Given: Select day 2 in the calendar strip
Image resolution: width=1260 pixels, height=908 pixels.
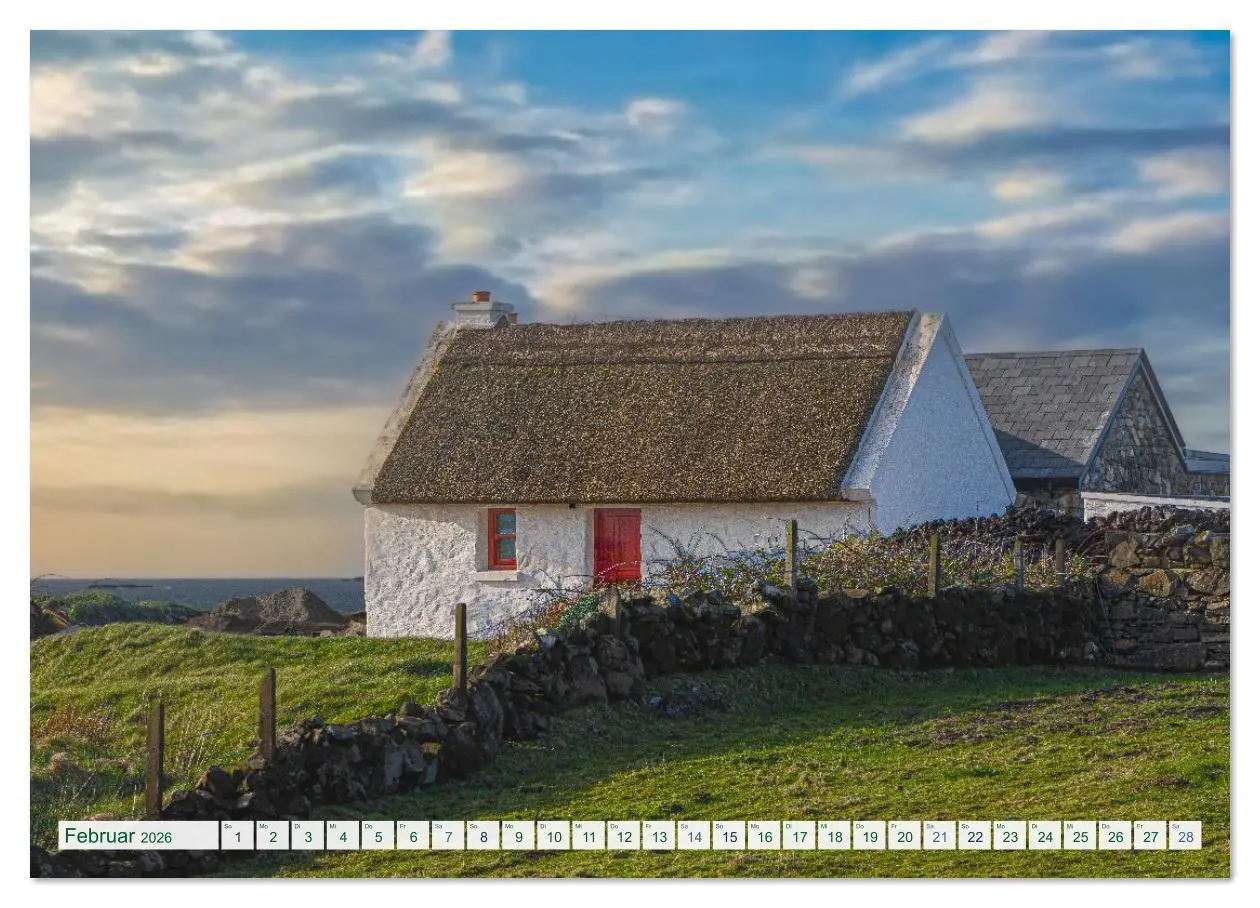Looking at the screenshot, I should pyautogui.click(x=272, y=836).
